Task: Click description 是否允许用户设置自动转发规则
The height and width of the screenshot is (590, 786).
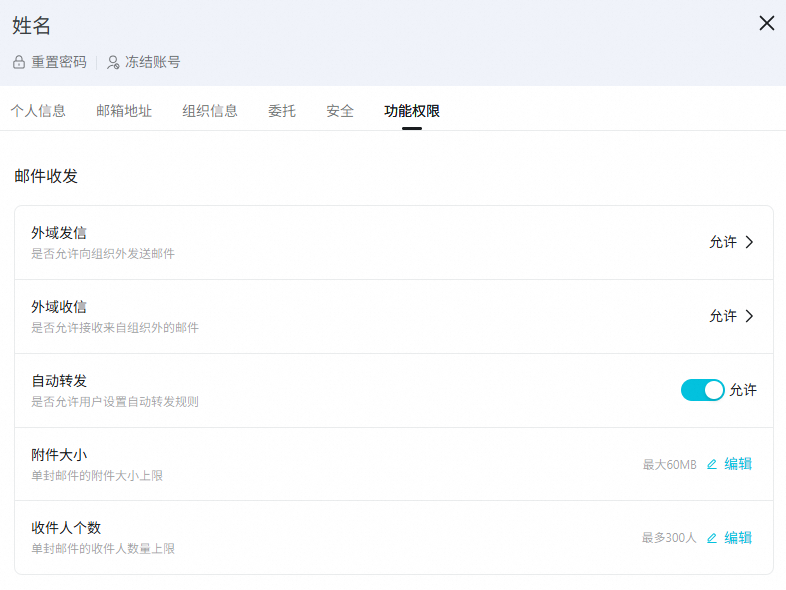Action: click(115, 402)
